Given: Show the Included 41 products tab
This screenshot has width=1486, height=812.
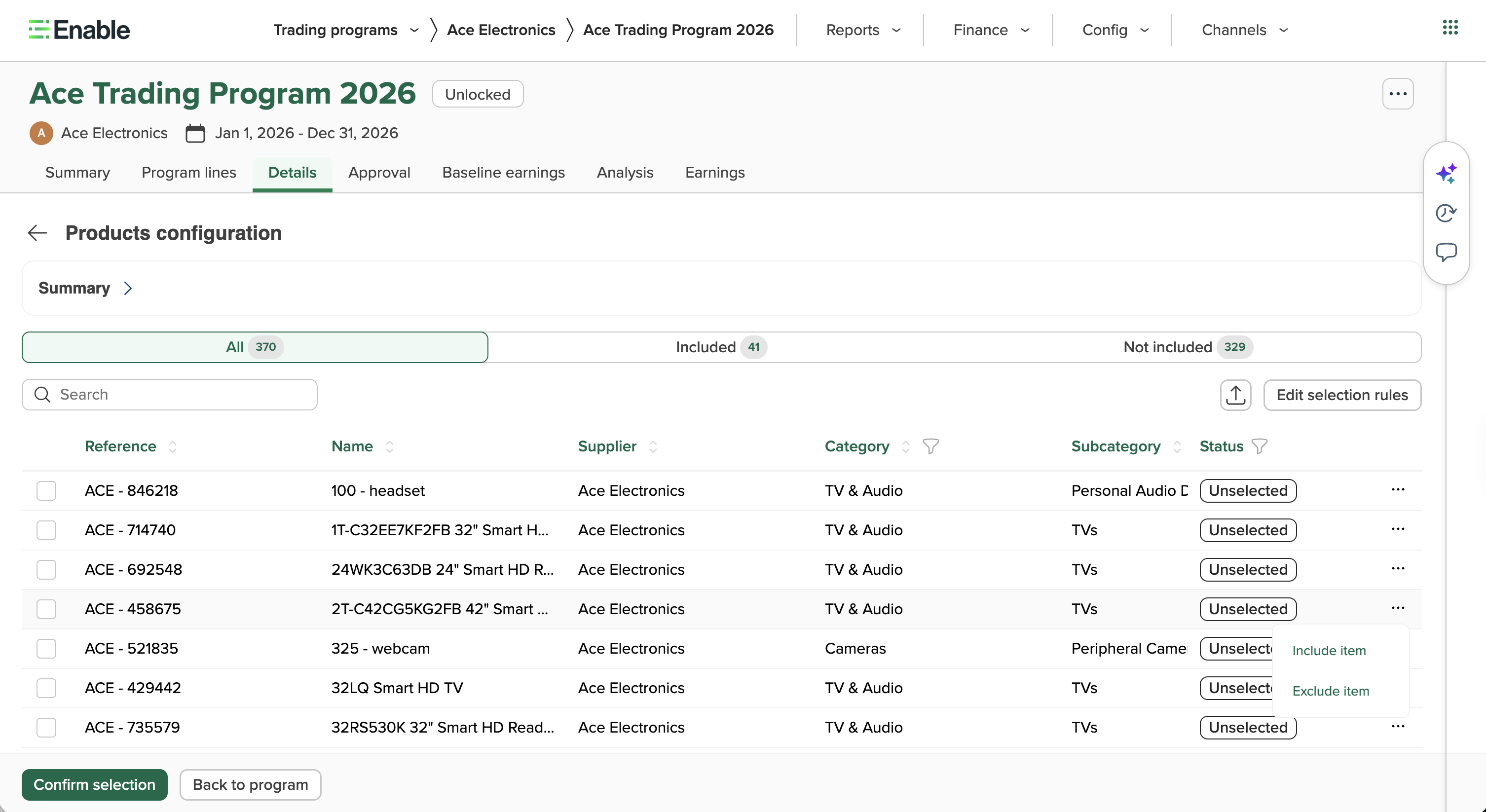Looking at the screenshot, I should (721, 347).
